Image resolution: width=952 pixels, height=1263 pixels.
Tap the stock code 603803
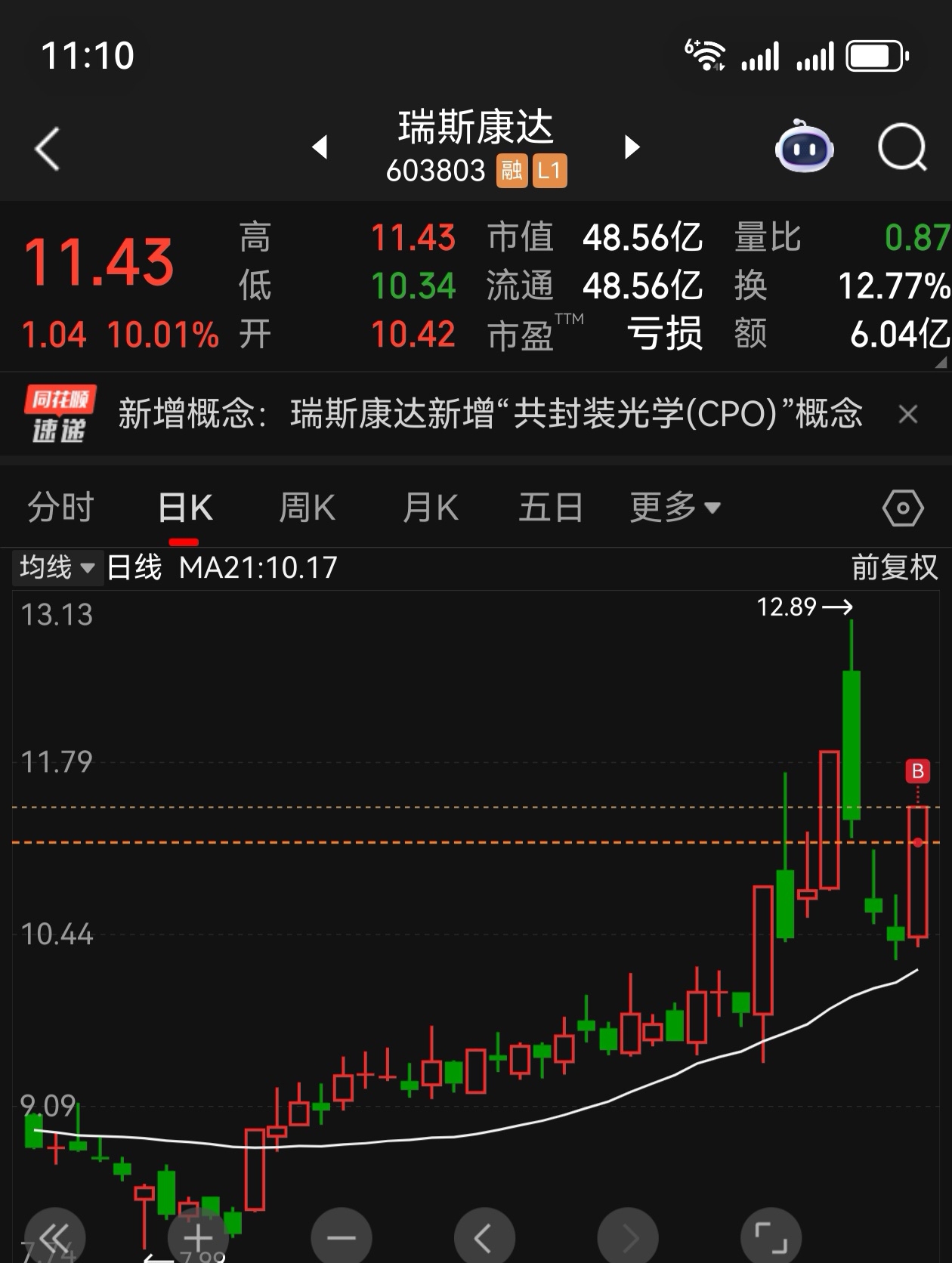435,171
